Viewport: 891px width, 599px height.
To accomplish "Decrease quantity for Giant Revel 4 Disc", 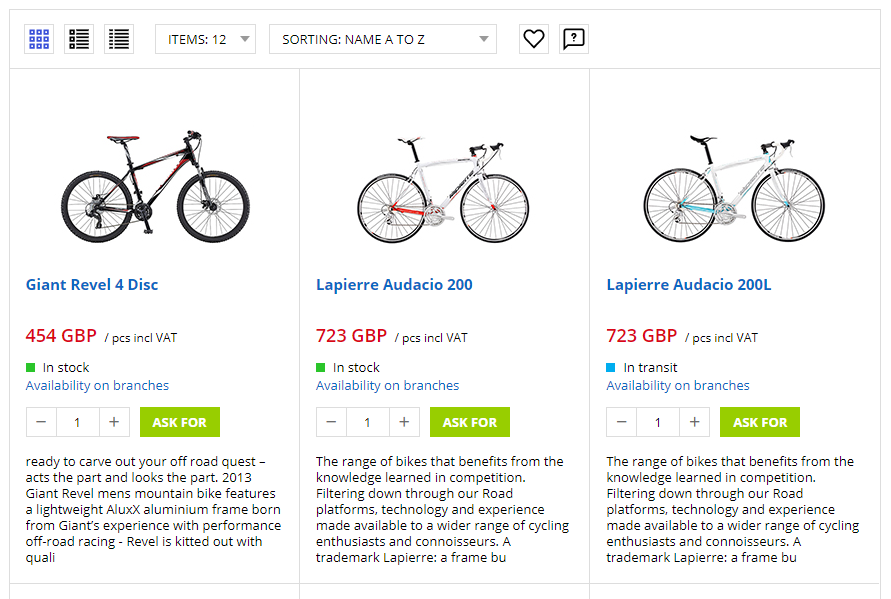I will tap(41, 422).
